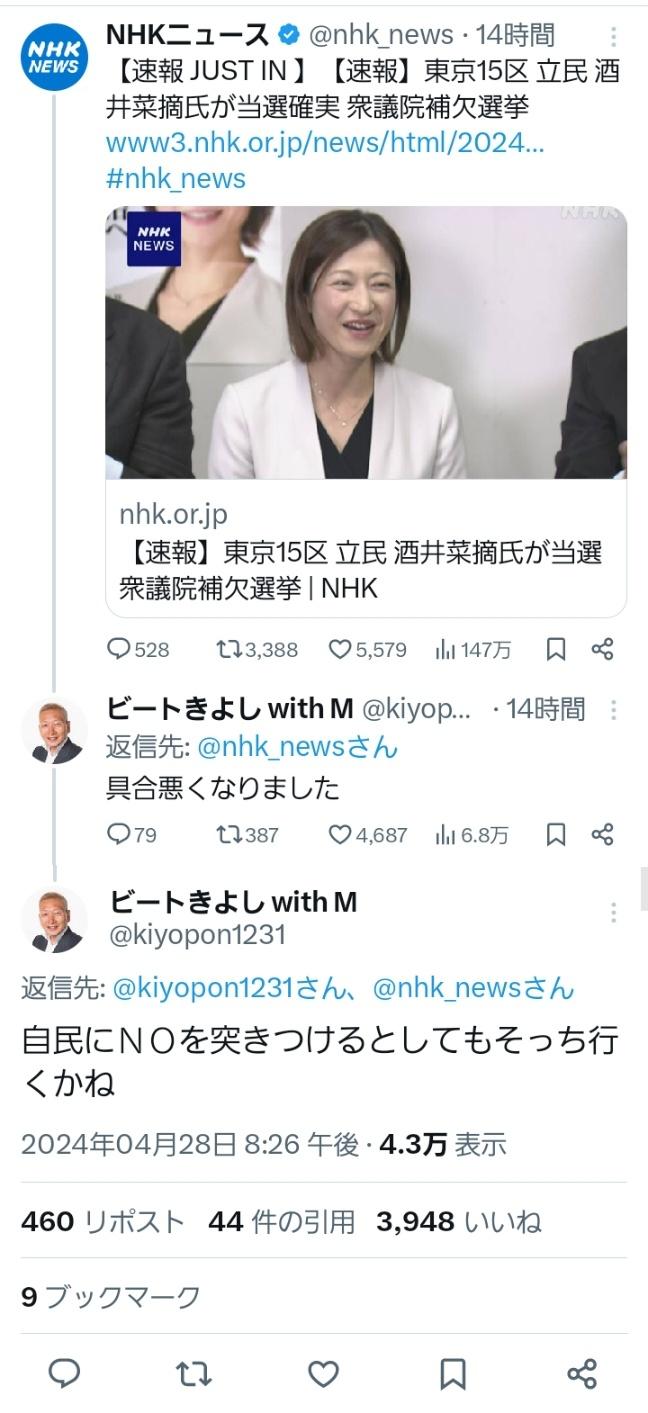Open replies on NHK tweet showing 528
This screenshot has height=1413, width=648.
coord(138,650)
